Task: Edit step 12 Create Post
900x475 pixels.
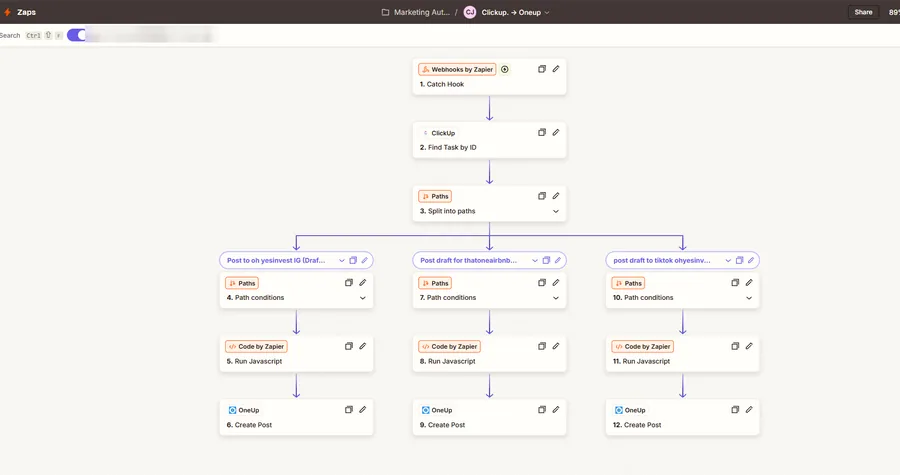Action: click(749, 410)
